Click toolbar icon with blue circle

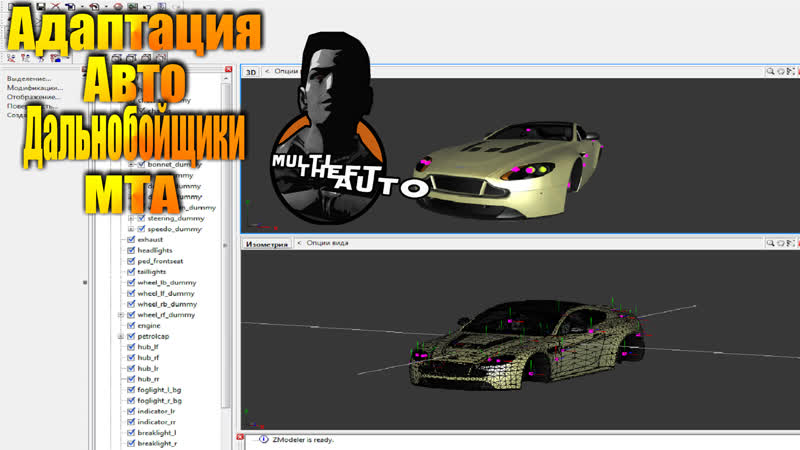tap(56, 58)
